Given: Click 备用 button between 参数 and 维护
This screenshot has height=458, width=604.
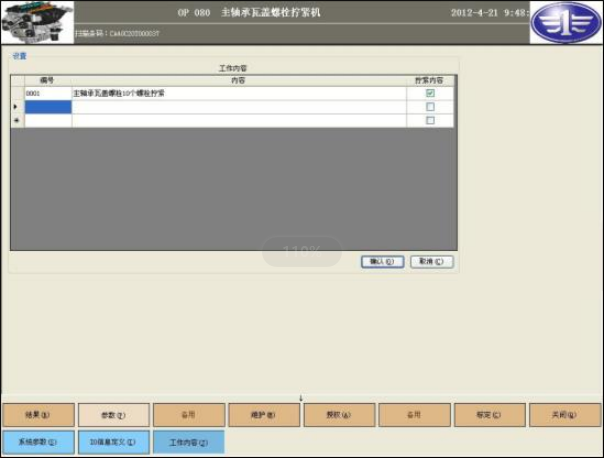Looking at the screenshot, I should click(x=189, y=415).
